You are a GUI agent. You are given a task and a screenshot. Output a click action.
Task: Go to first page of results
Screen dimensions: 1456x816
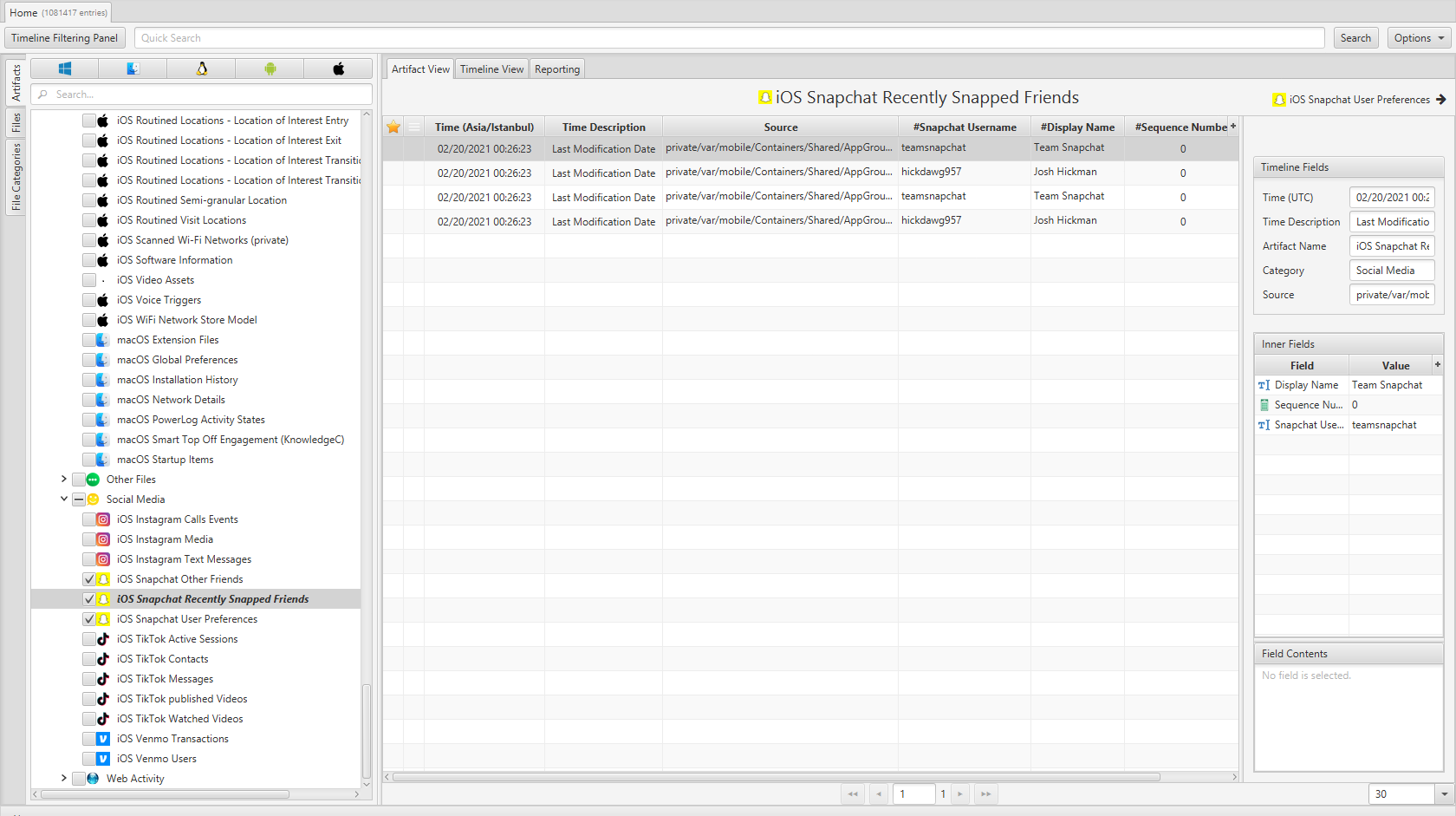click(853, 793)
